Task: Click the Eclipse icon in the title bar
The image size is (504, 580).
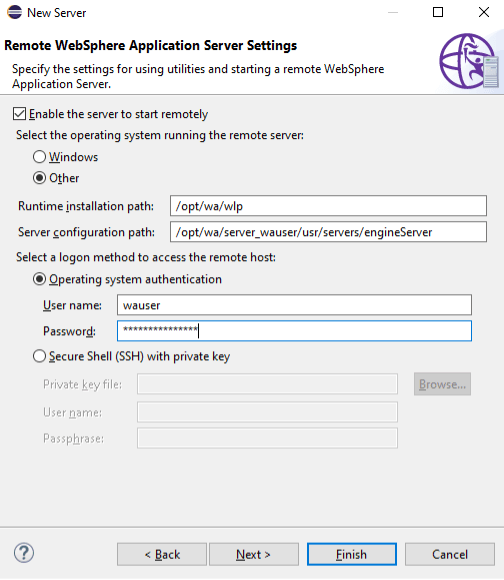Action: pyautogui.click(x=14, y=12)
